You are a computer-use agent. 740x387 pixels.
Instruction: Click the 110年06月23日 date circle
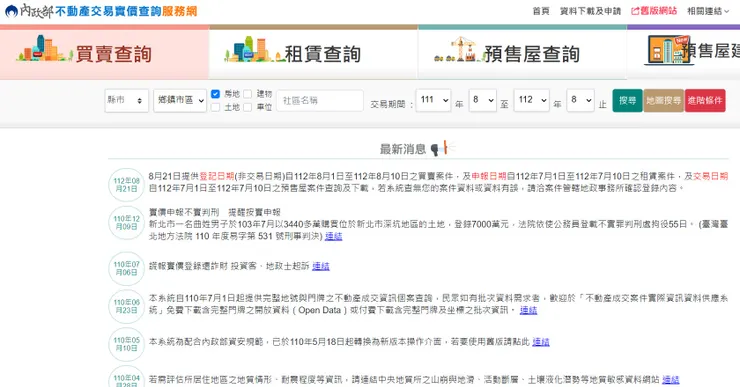(x=126, y=306)
